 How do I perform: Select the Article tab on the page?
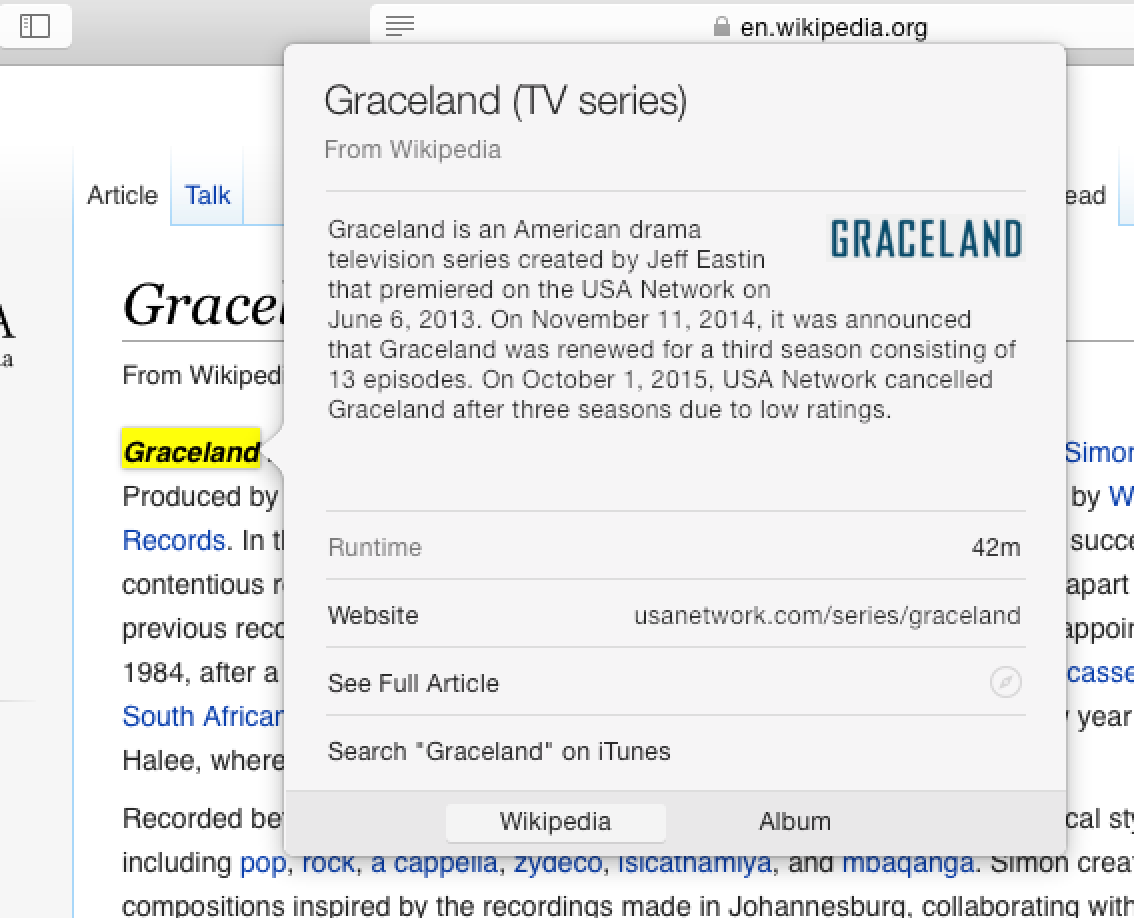point(122,195)
